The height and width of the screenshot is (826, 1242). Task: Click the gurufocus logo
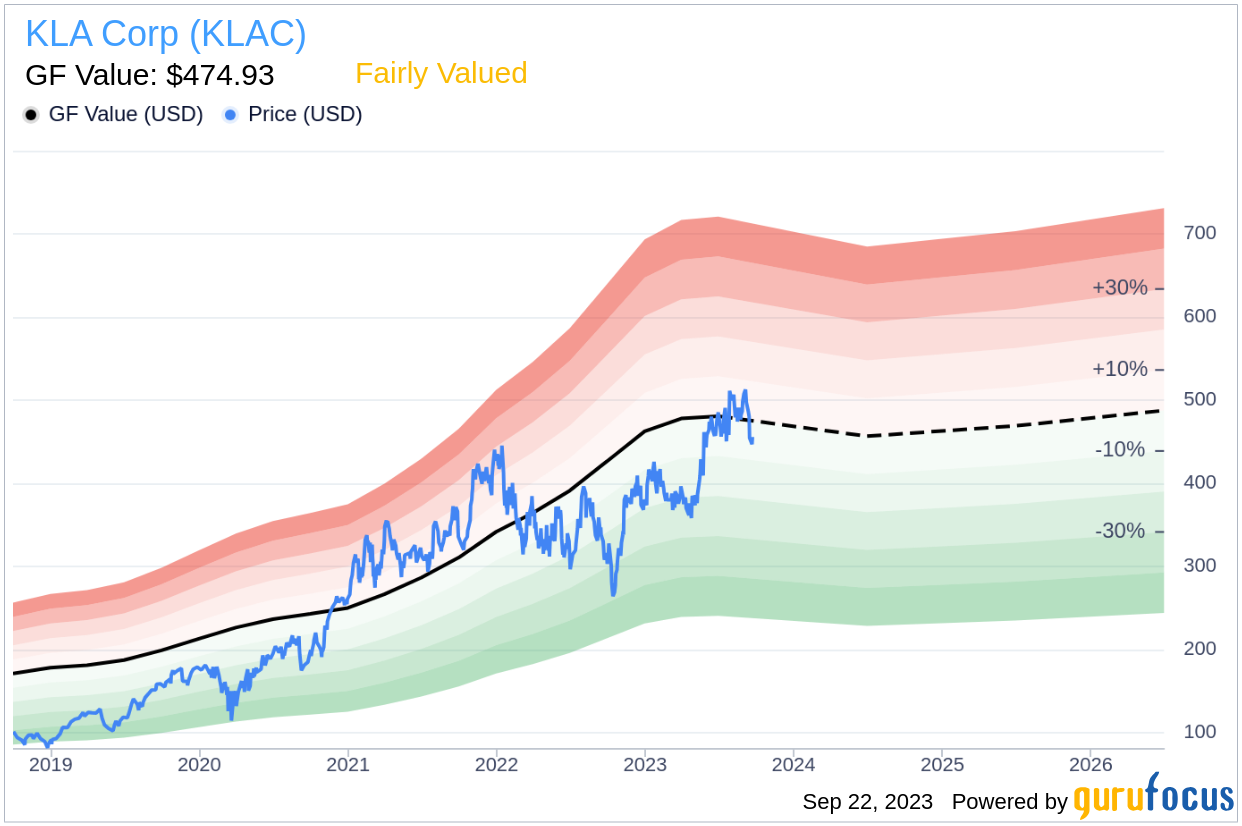click(1153, 798)
